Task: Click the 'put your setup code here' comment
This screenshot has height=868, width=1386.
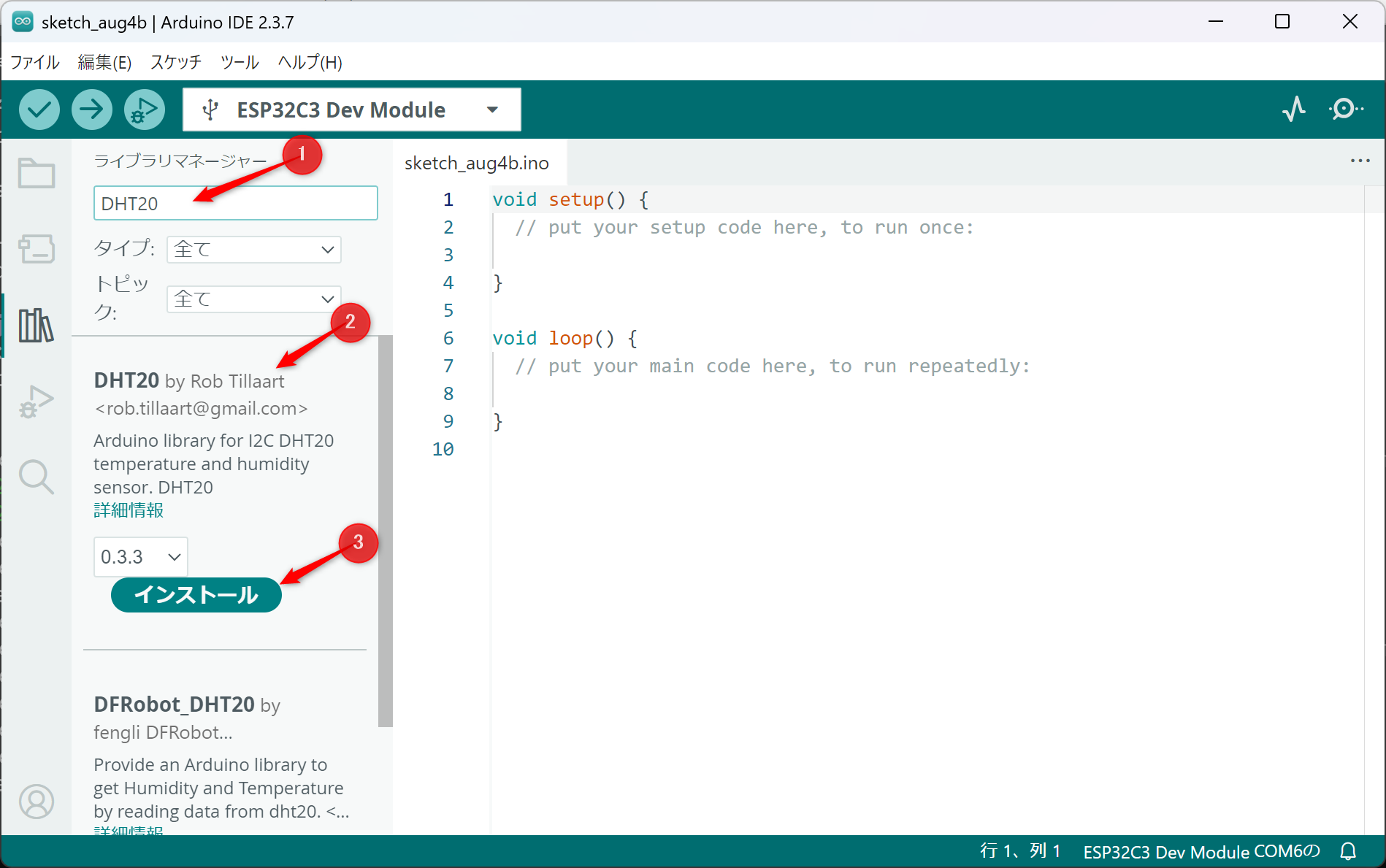Action: point(745,227)
